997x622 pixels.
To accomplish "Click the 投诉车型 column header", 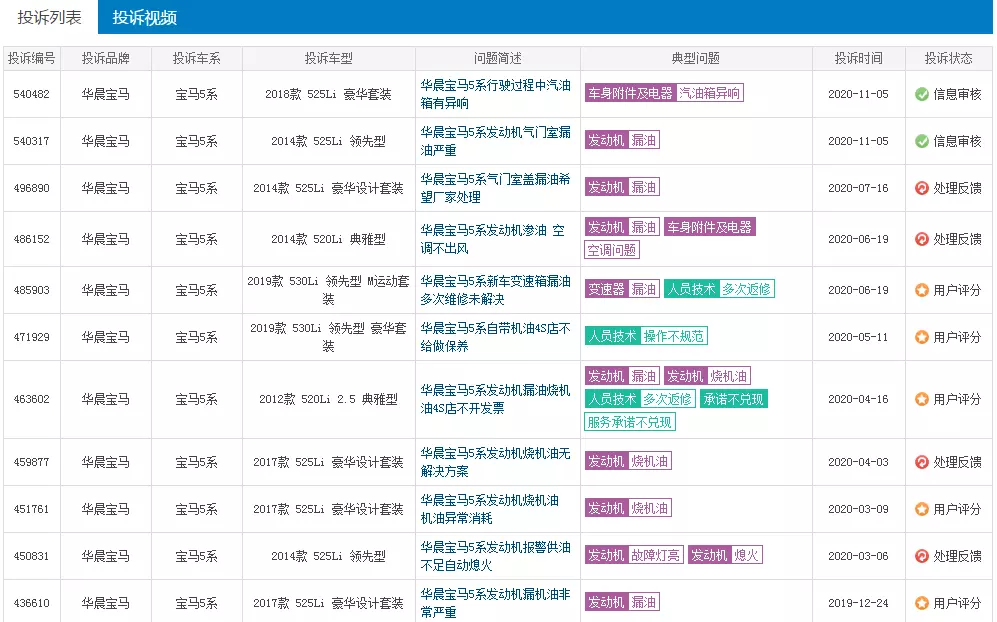I will (328, 59).
